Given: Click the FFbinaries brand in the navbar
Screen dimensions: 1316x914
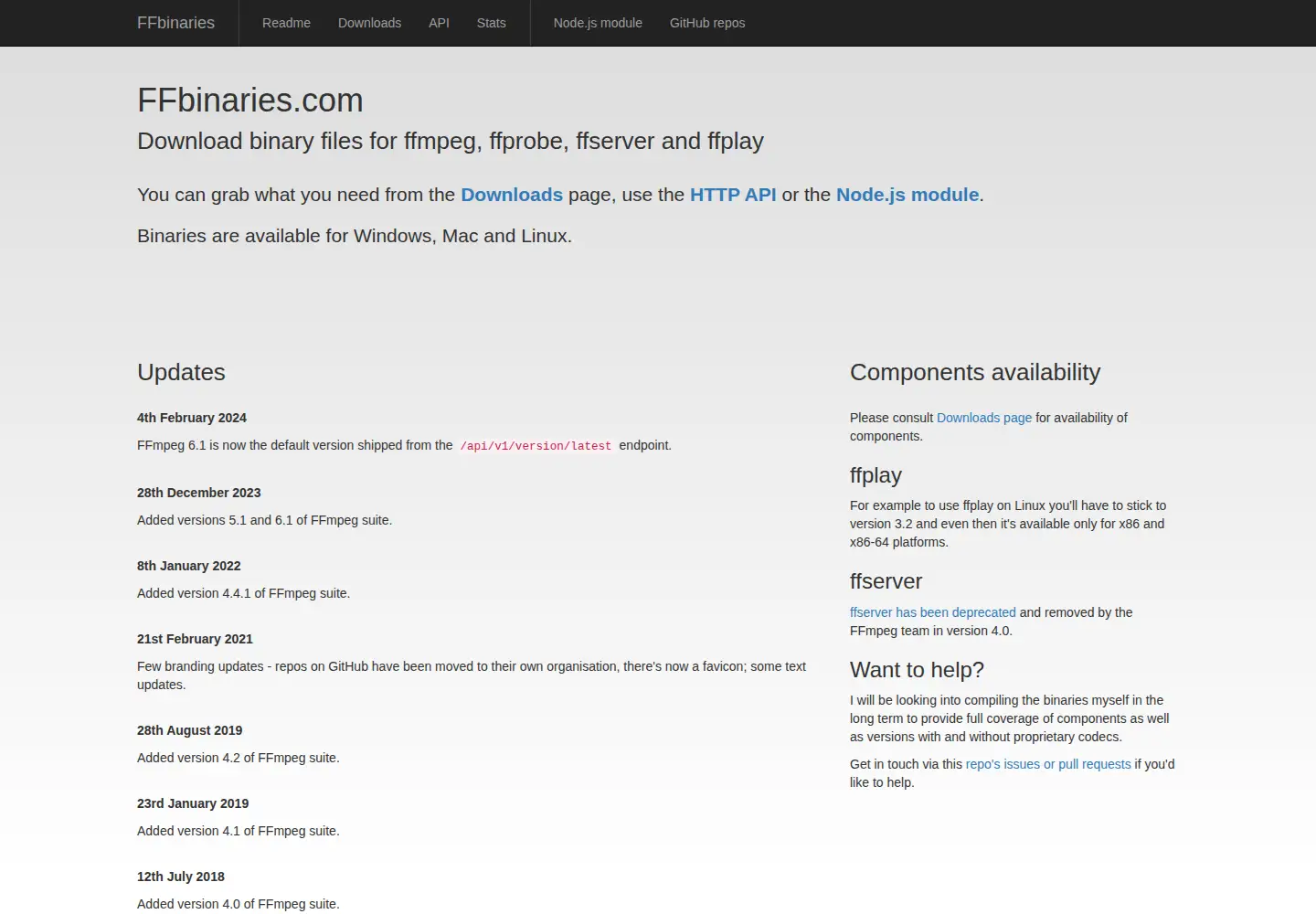Looking at the screenshot, I should pos(175,23).
